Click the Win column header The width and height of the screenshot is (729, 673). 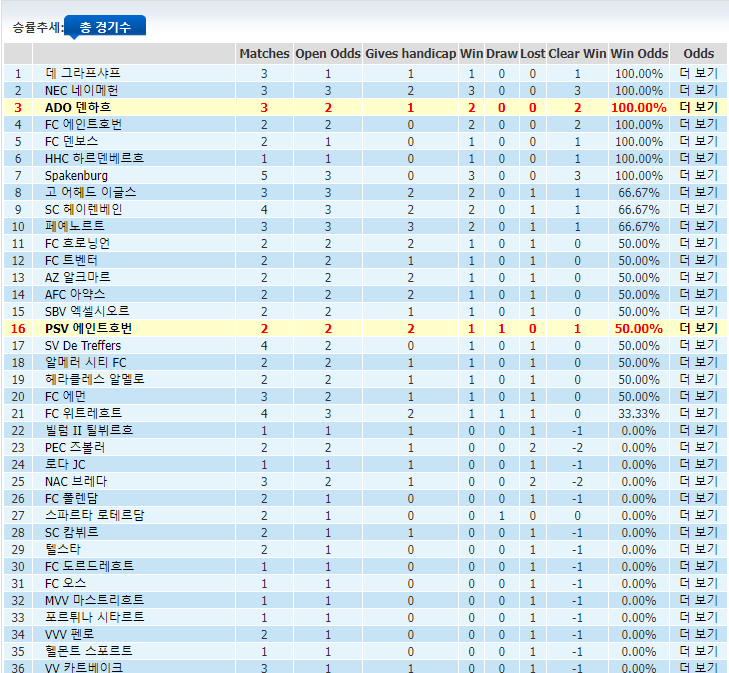[471, 54]
